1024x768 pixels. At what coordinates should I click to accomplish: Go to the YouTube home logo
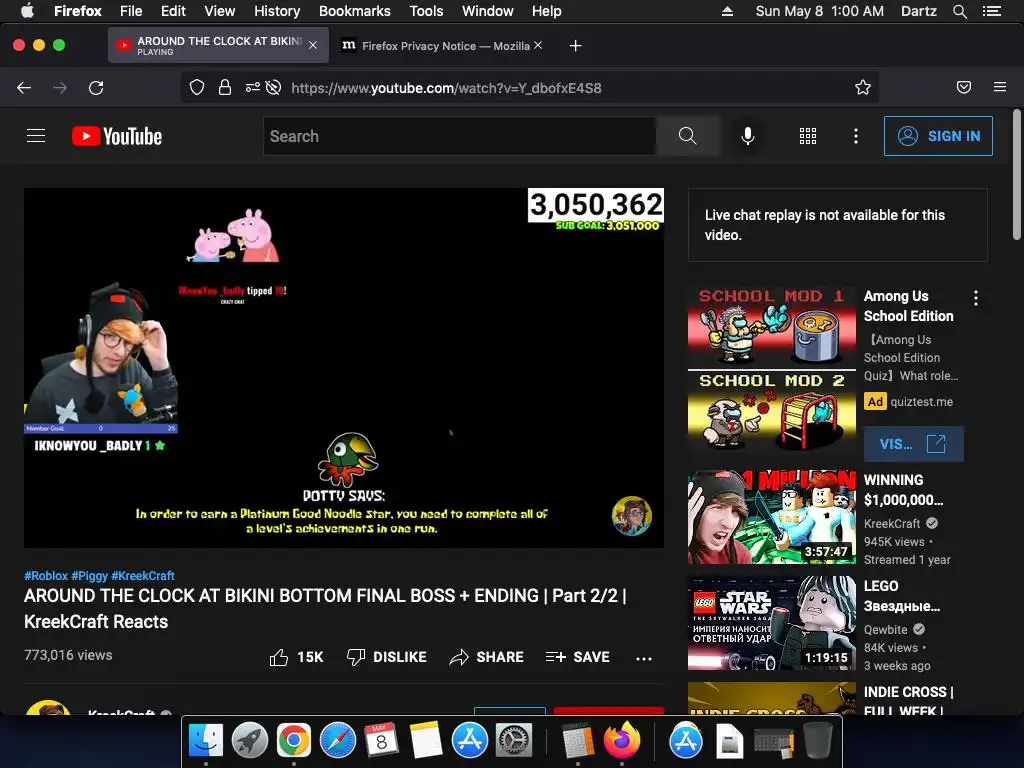[117, 136]
